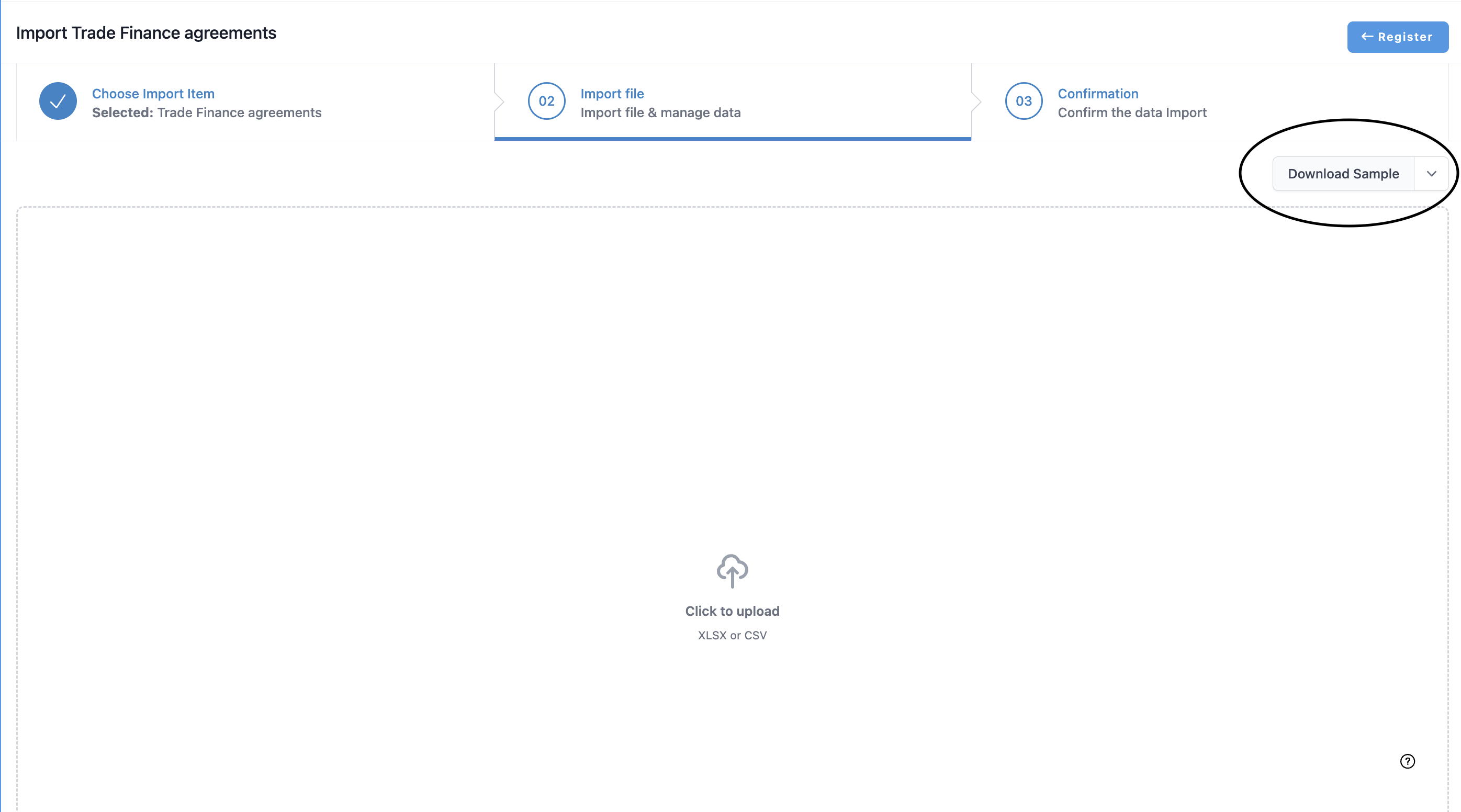Go back using the Register button label
This screenshot has height=812, width=1461.
point(1405,37)
